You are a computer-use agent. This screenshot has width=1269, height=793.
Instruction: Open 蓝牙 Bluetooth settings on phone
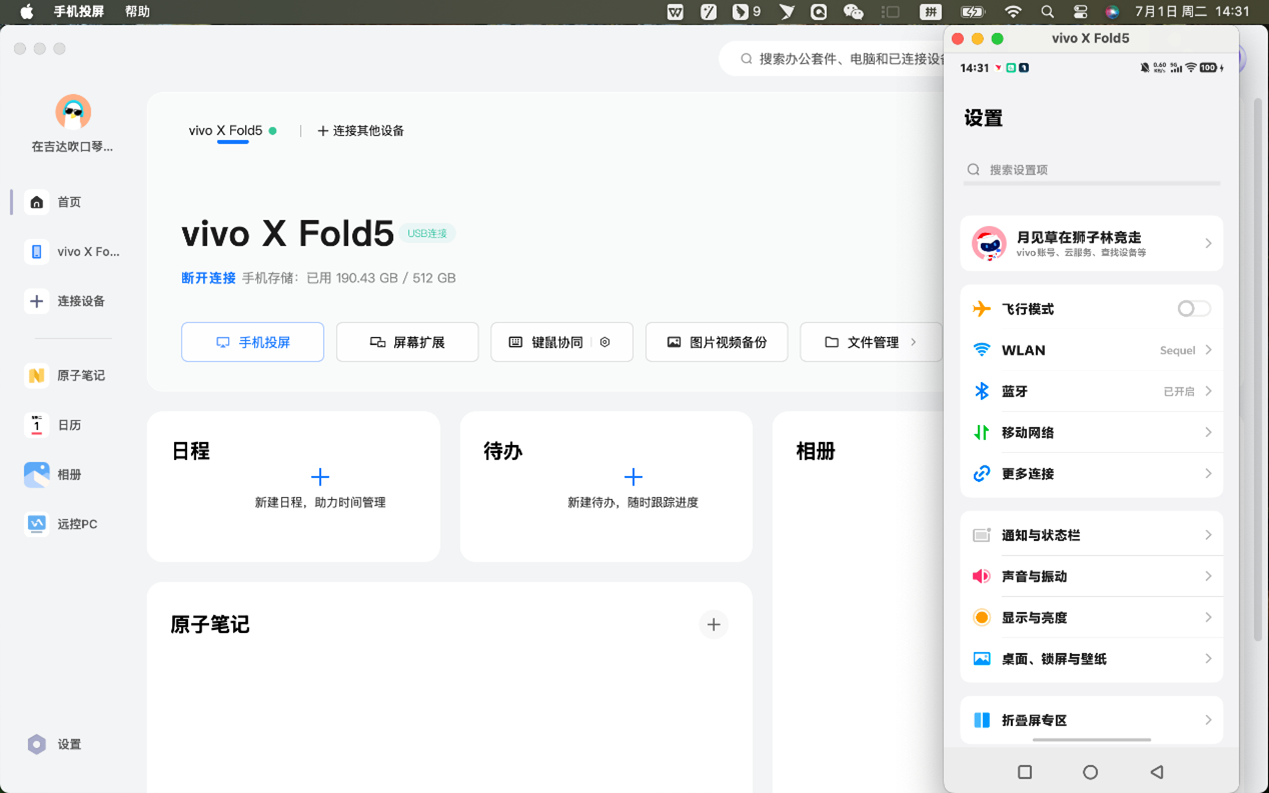coord(1092,391)
